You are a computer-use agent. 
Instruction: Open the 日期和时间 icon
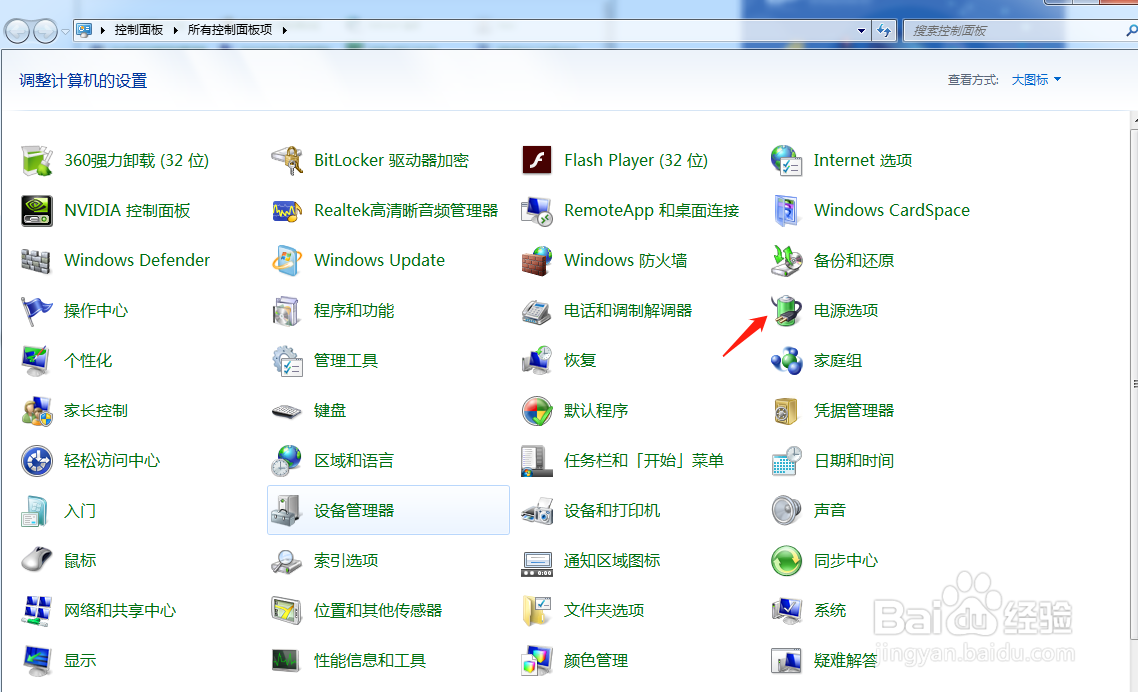787,461
